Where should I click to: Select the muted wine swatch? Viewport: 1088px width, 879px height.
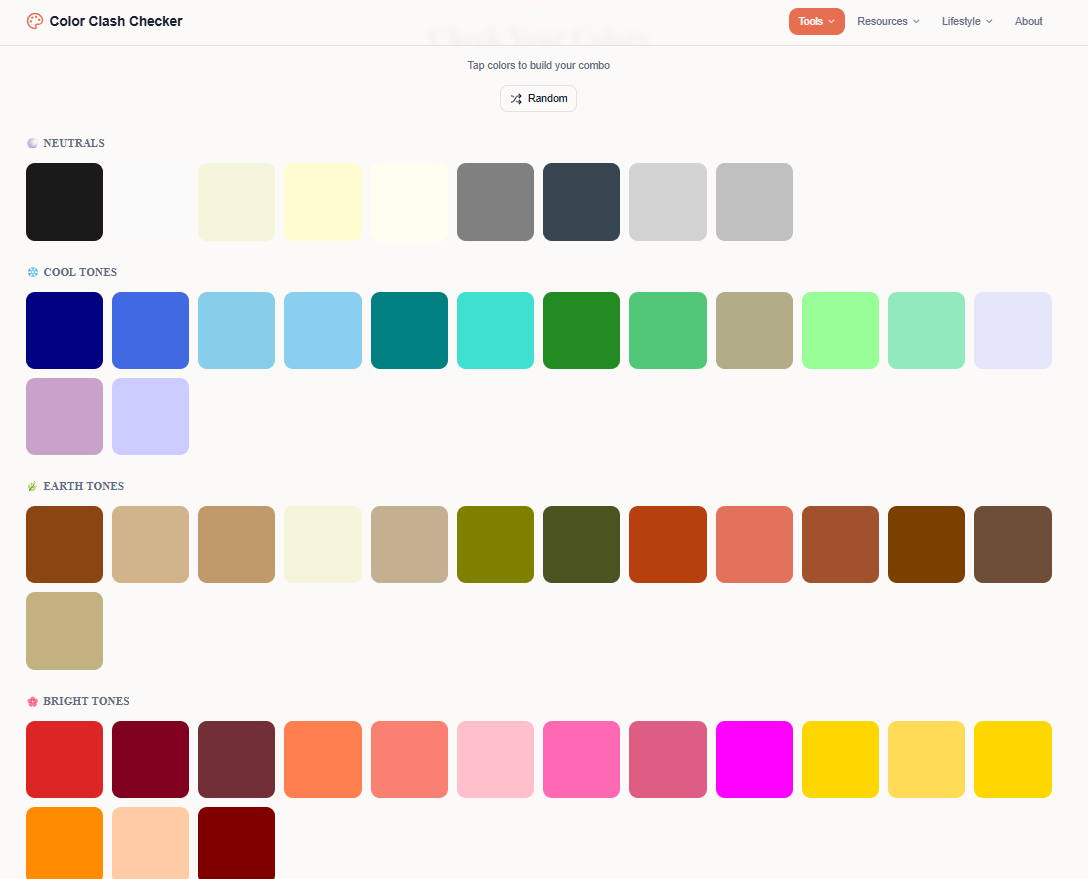237,759
